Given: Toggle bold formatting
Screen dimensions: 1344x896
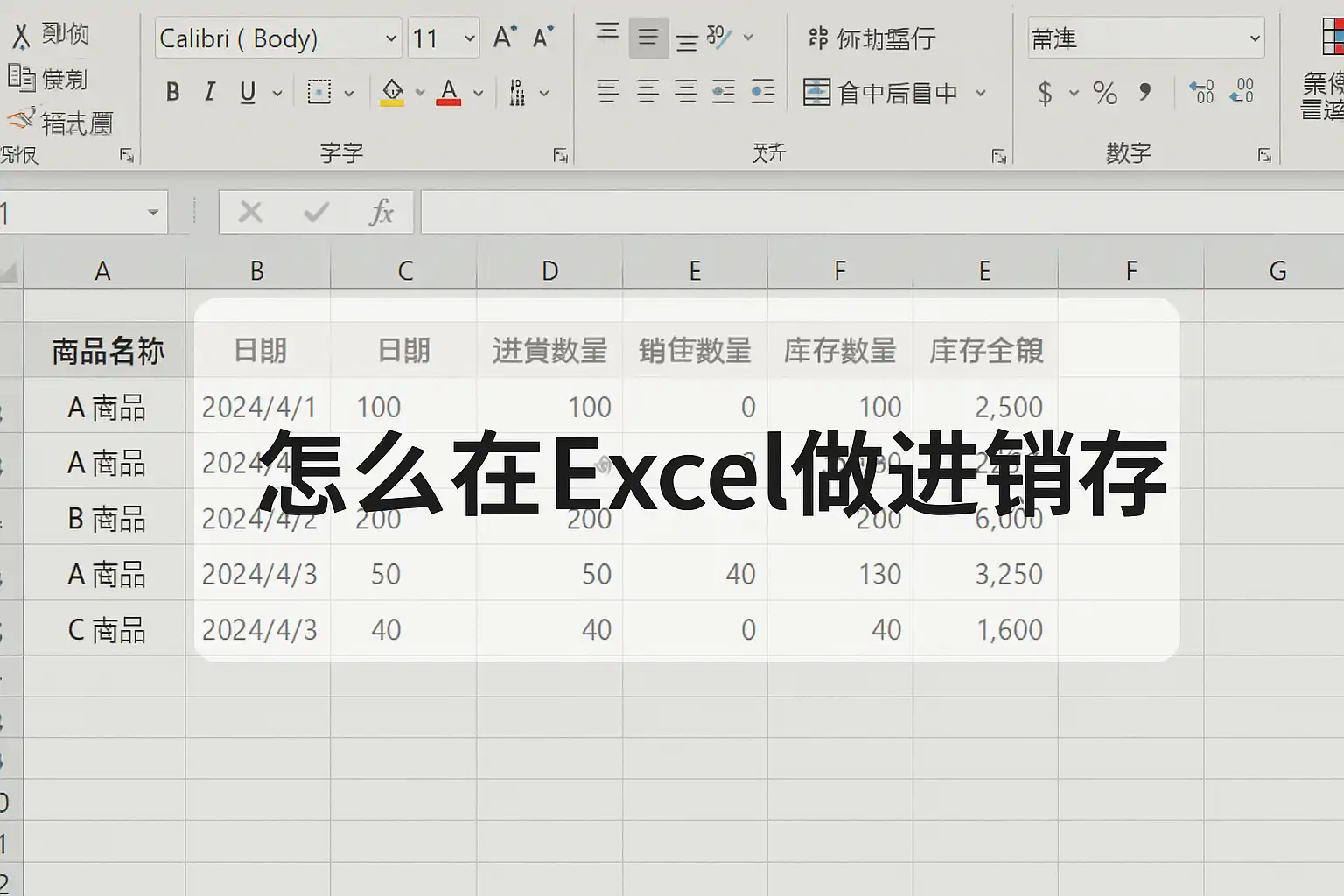Looking at the screenshot, I should click(x=173, y=92).
